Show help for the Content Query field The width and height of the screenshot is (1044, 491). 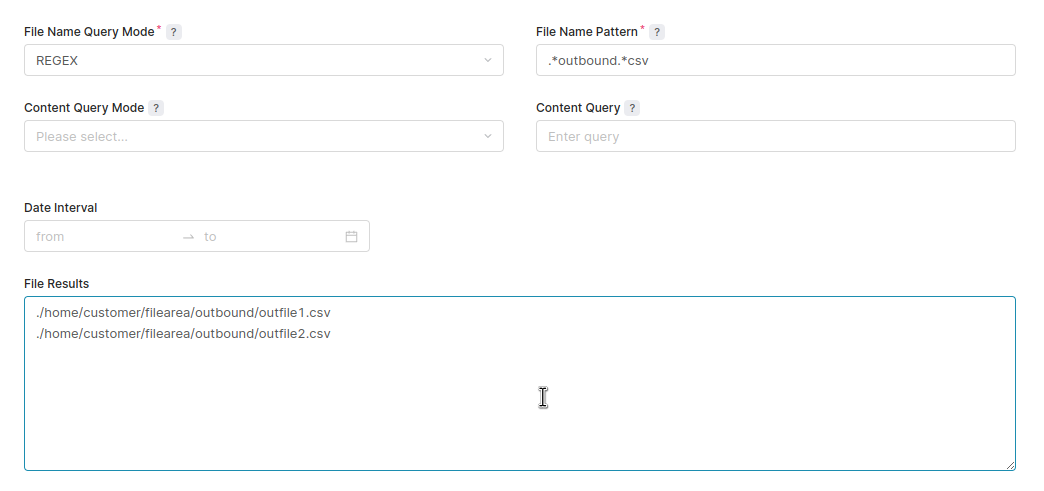point(633,108)
